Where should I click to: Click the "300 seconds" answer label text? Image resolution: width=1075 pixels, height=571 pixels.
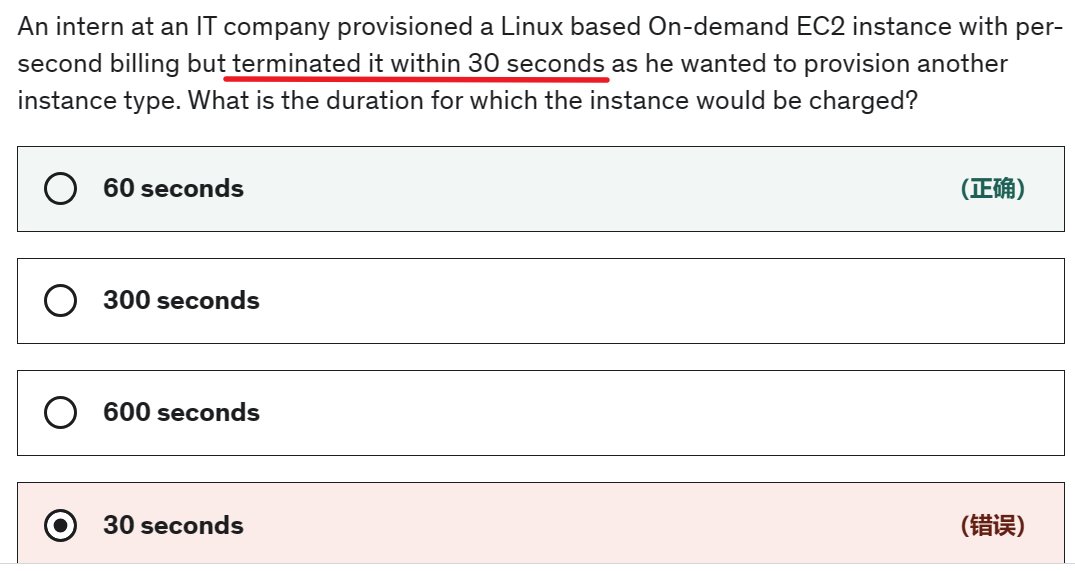(181, 301)
